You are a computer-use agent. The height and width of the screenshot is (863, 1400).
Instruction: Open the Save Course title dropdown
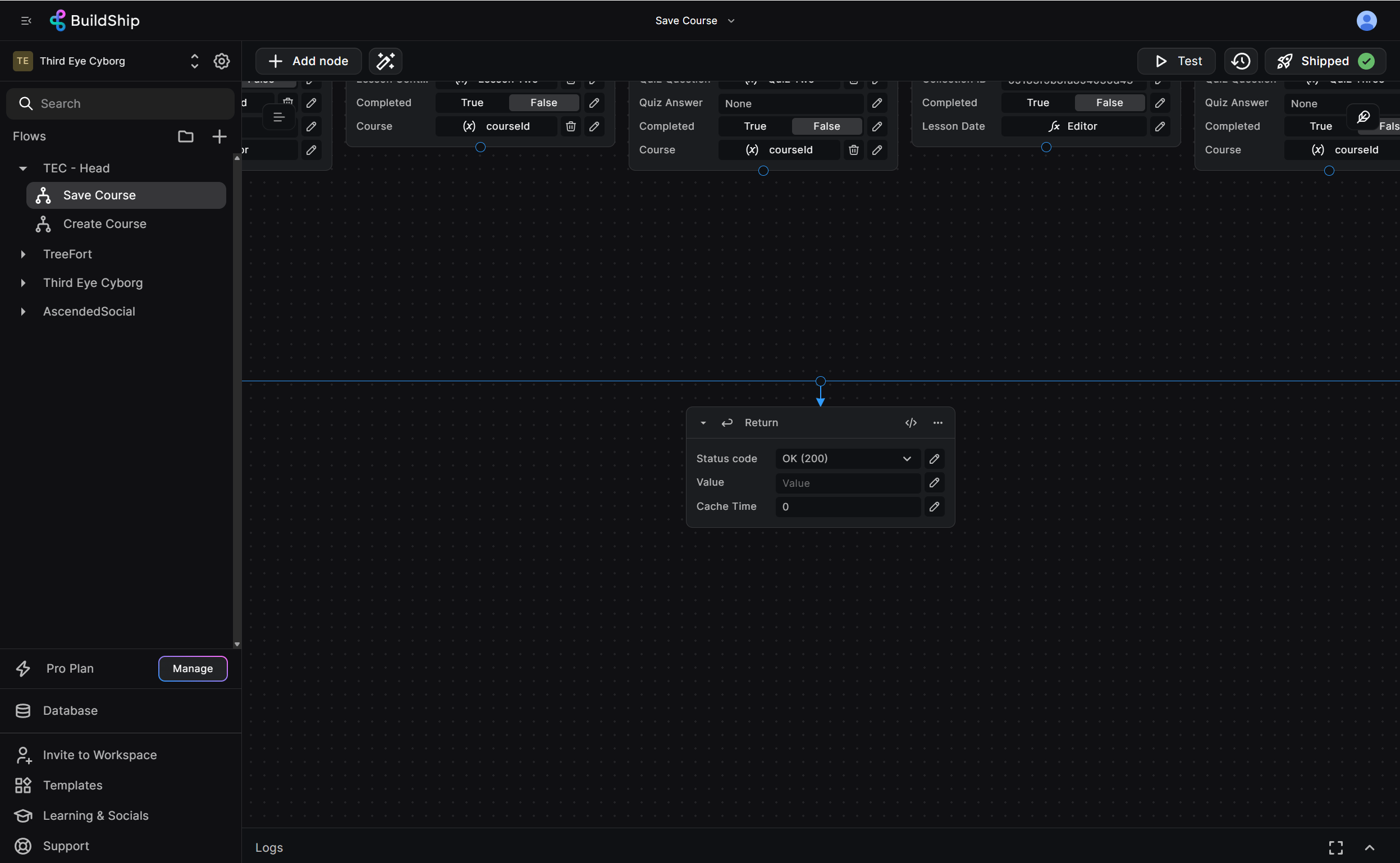tap(695, 21)
